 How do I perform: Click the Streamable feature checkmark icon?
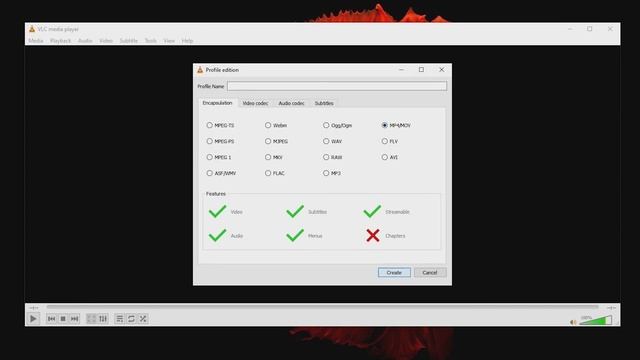372,211
